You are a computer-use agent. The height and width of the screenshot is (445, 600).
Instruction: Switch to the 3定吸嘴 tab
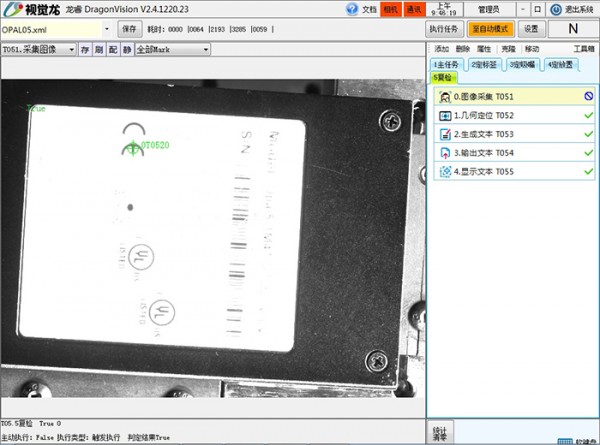pyautogui.click(x=522, y=64)
